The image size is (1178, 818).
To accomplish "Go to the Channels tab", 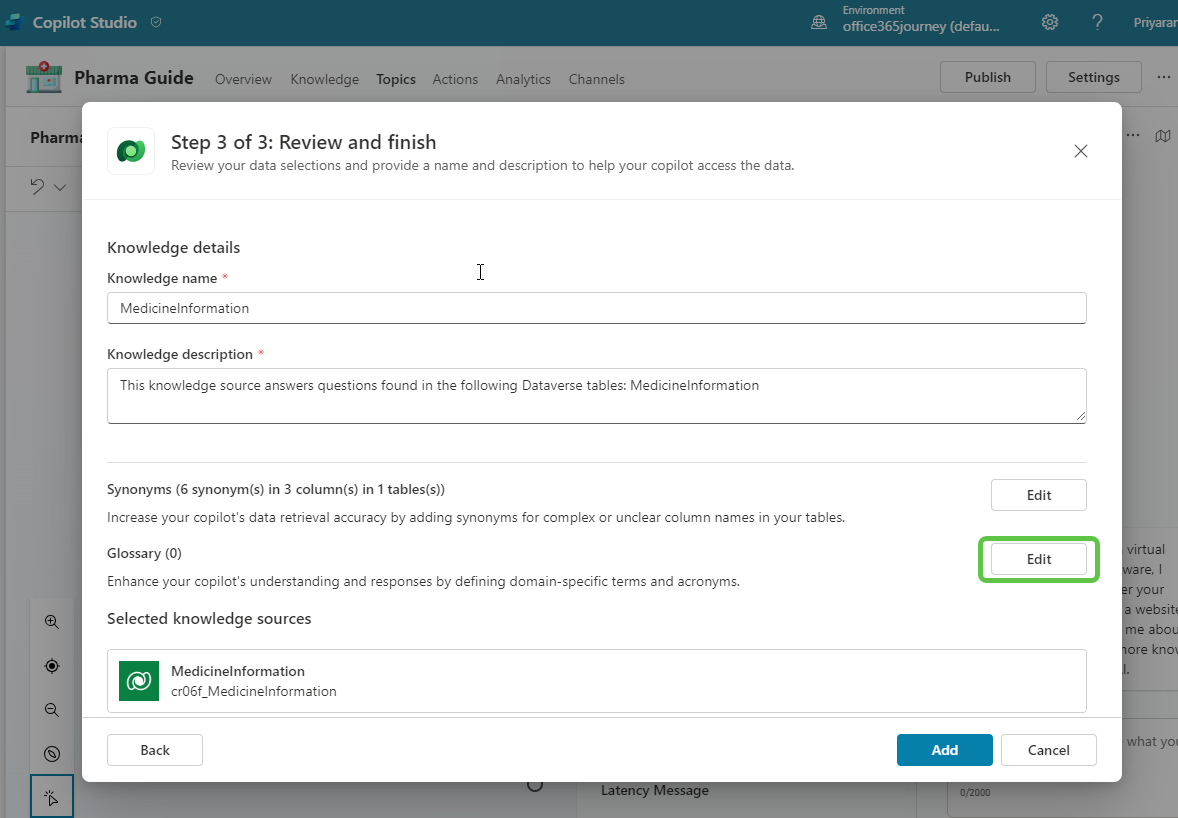I will (596, 79).
